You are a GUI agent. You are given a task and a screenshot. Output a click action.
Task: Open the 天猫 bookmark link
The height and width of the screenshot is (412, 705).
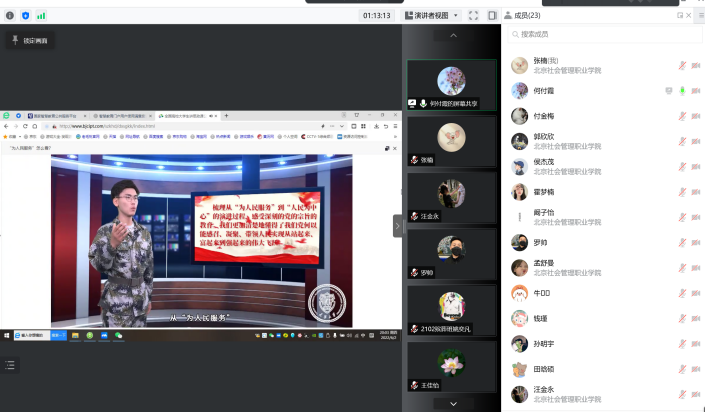click(110, 136)
